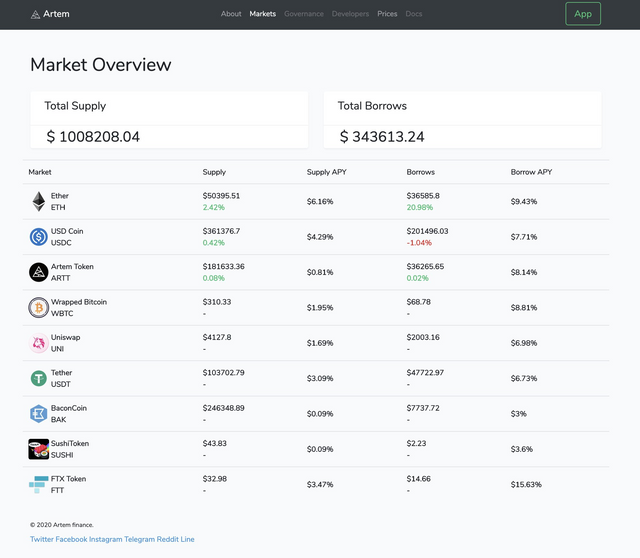The image size is (640, 558).
Task: Click the Artem brand name
Action: (x=56, y=14)
